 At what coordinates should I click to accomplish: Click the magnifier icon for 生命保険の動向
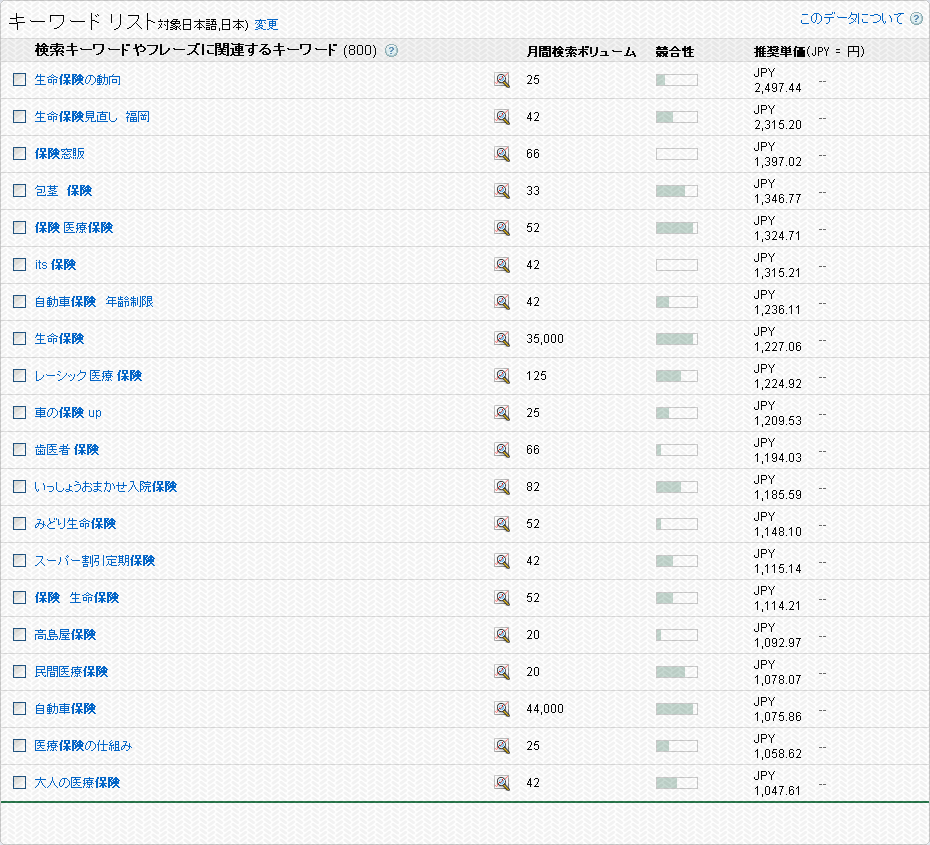pyautogui.click(x=502, y=80)
